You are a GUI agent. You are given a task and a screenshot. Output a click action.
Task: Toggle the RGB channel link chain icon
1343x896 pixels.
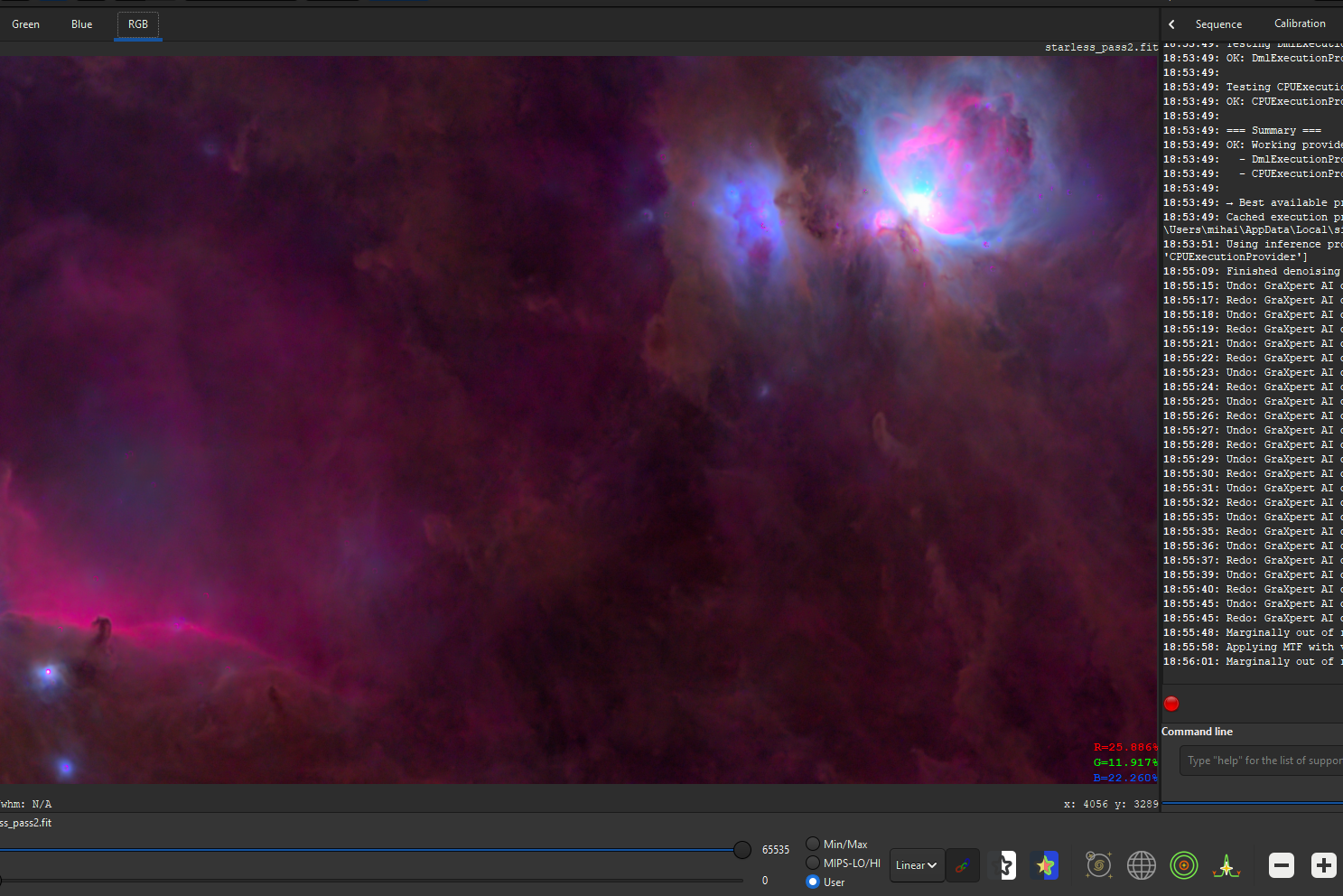(x=962, y=865)
